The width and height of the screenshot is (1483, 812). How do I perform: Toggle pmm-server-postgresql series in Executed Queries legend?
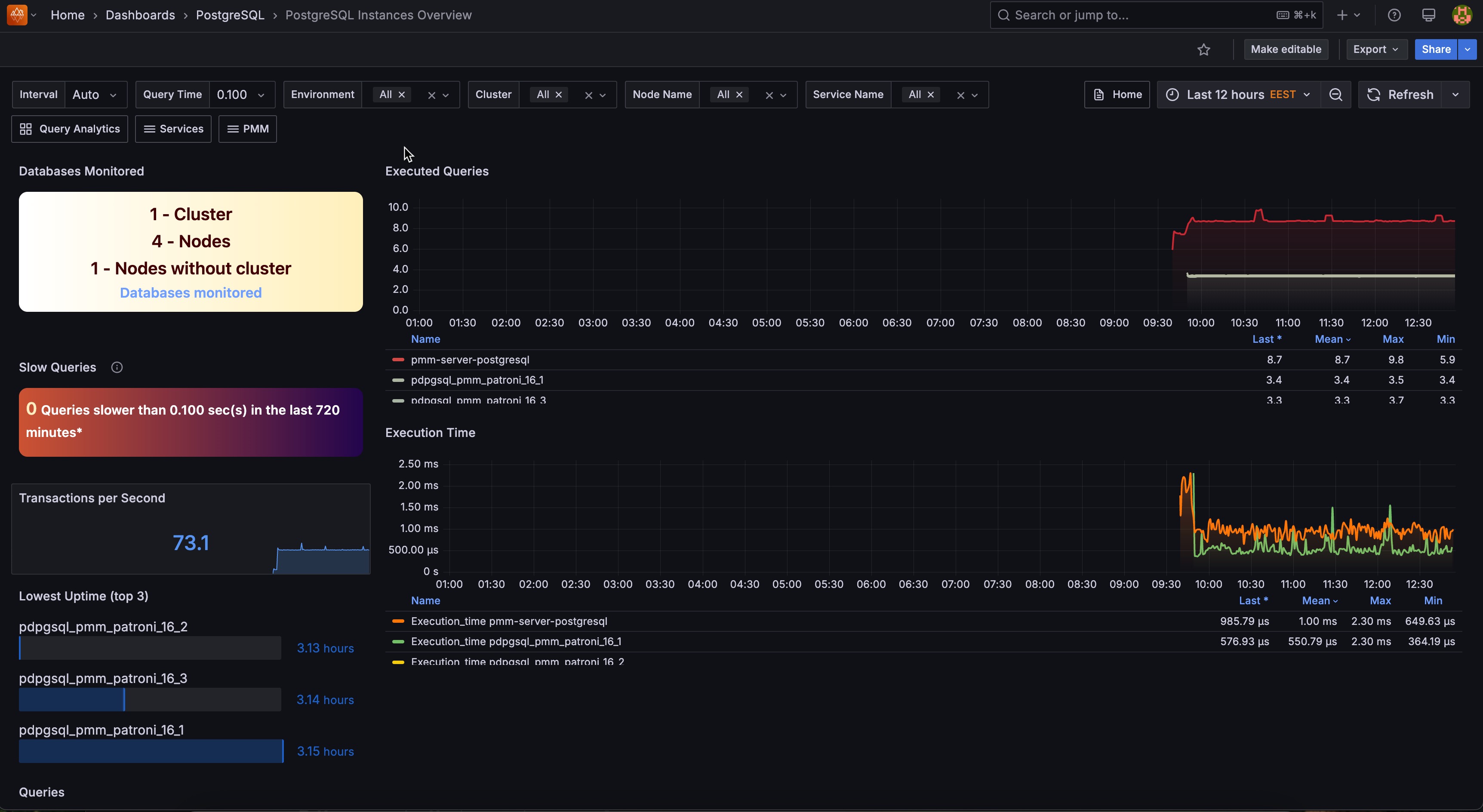(470, 360)
